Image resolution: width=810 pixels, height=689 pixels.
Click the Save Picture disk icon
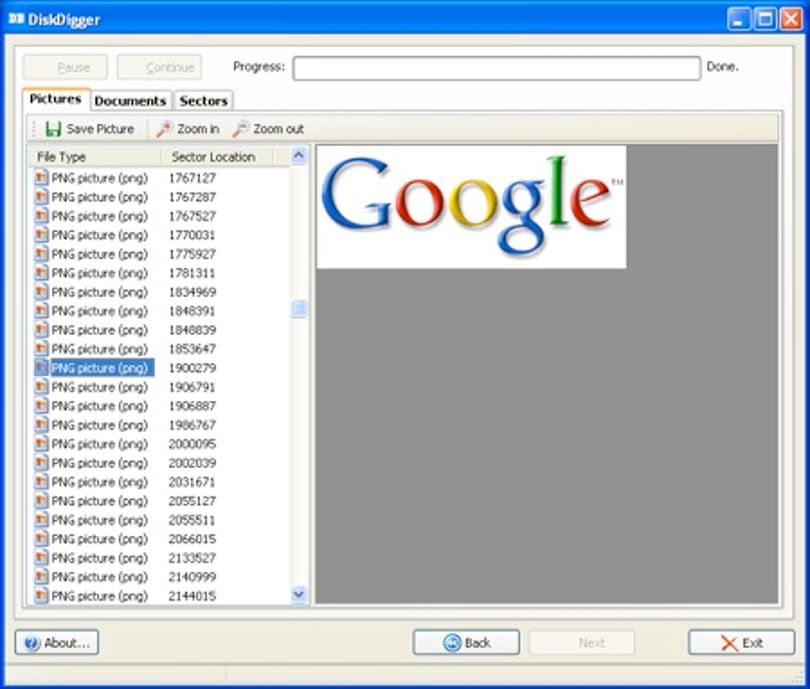click(53, 129)
